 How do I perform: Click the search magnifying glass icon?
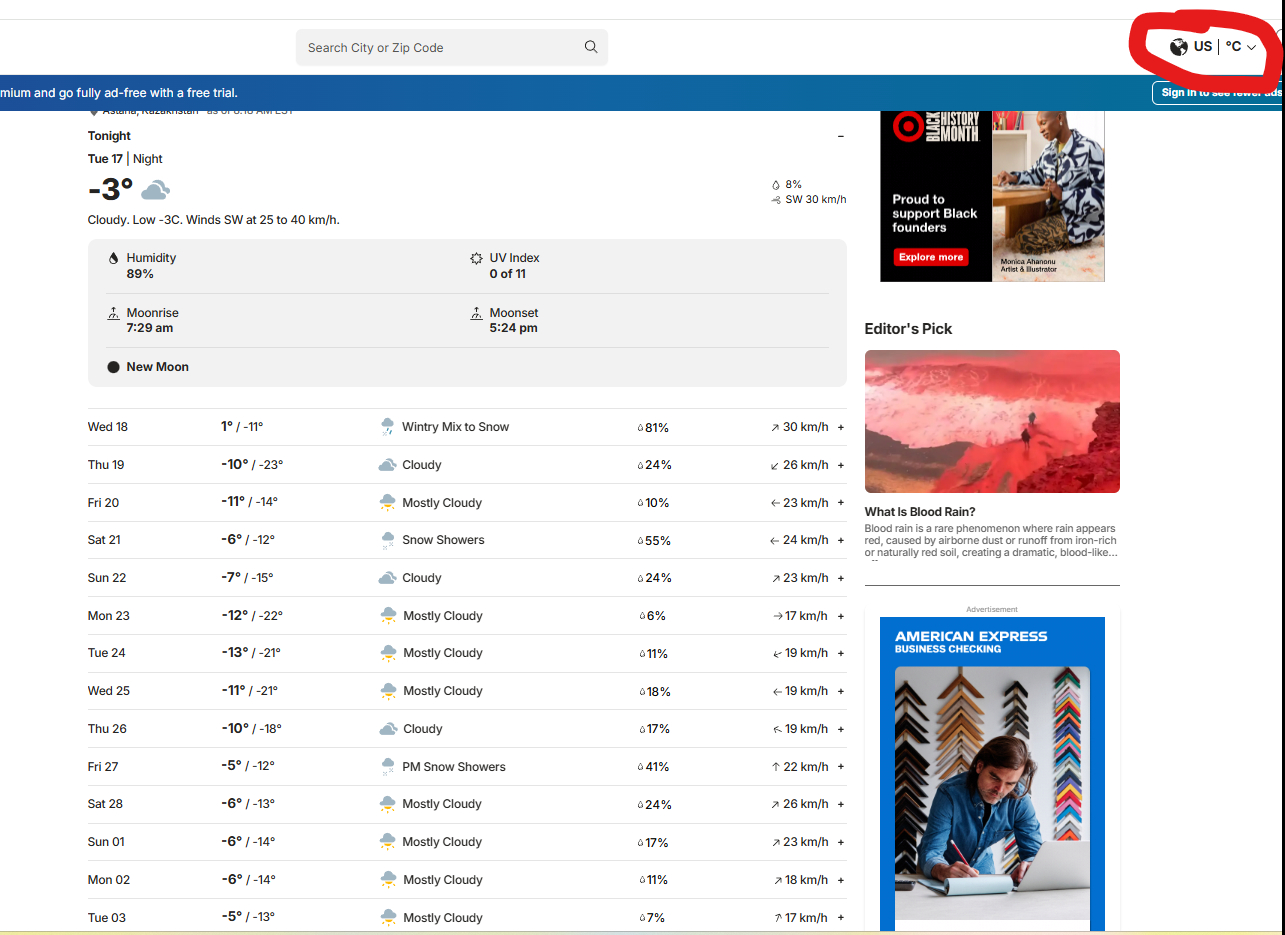click(x=591, y=47)
